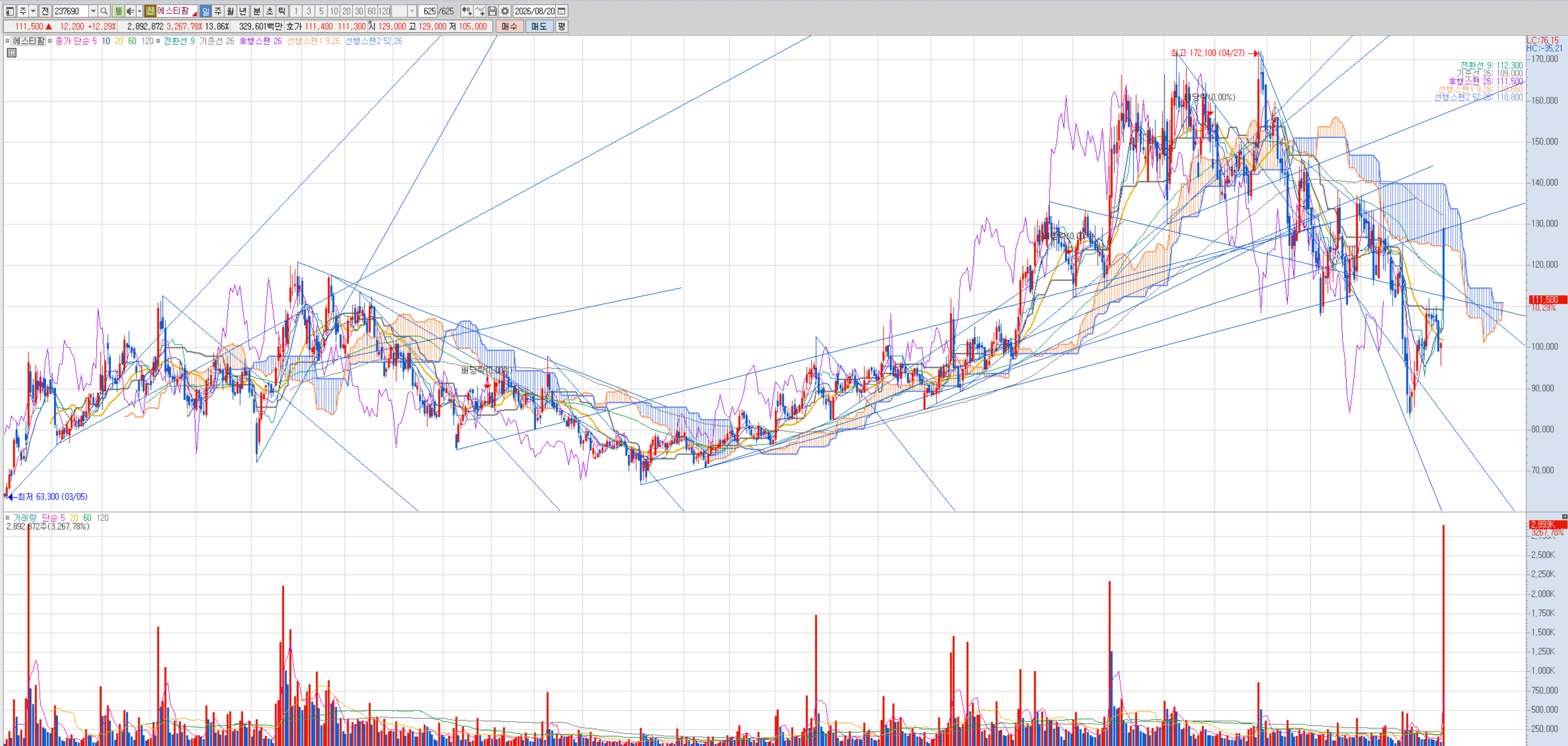
Task: Select interval 60 button
Action: click(371, 11)
